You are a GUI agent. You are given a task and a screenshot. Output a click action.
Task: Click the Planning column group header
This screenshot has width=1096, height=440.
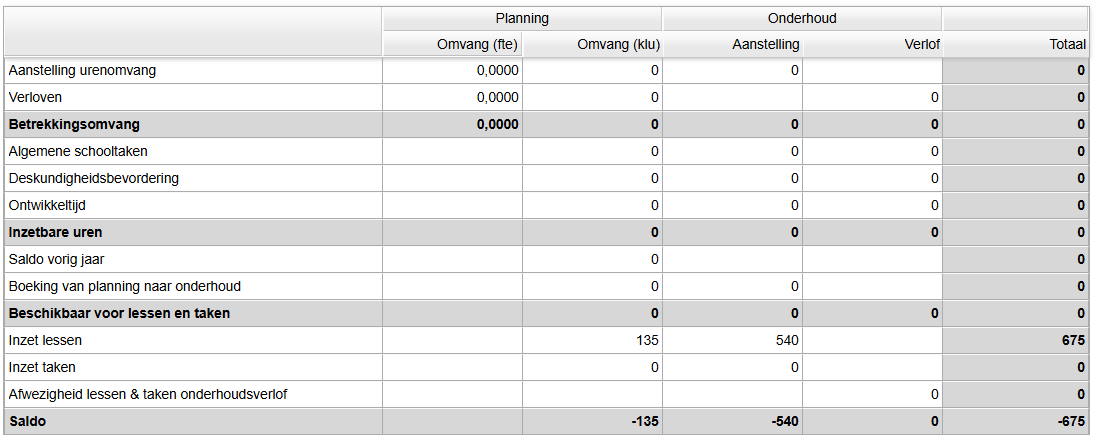(x=522, y=18)
